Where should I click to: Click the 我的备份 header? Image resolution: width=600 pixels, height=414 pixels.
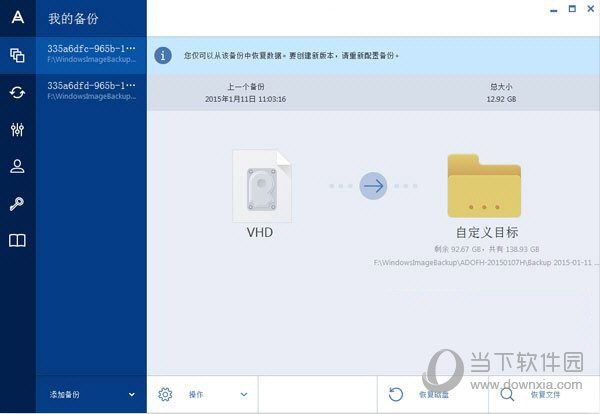point(73,18)
